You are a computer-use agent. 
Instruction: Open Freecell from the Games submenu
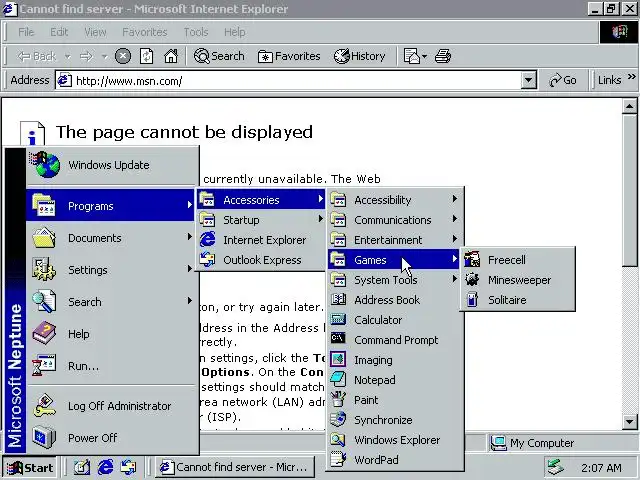coord(518,260)
